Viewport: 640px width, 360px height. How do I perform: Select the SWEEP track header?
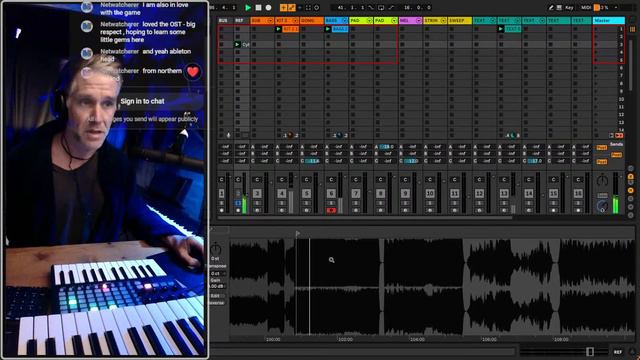[460, 20]
